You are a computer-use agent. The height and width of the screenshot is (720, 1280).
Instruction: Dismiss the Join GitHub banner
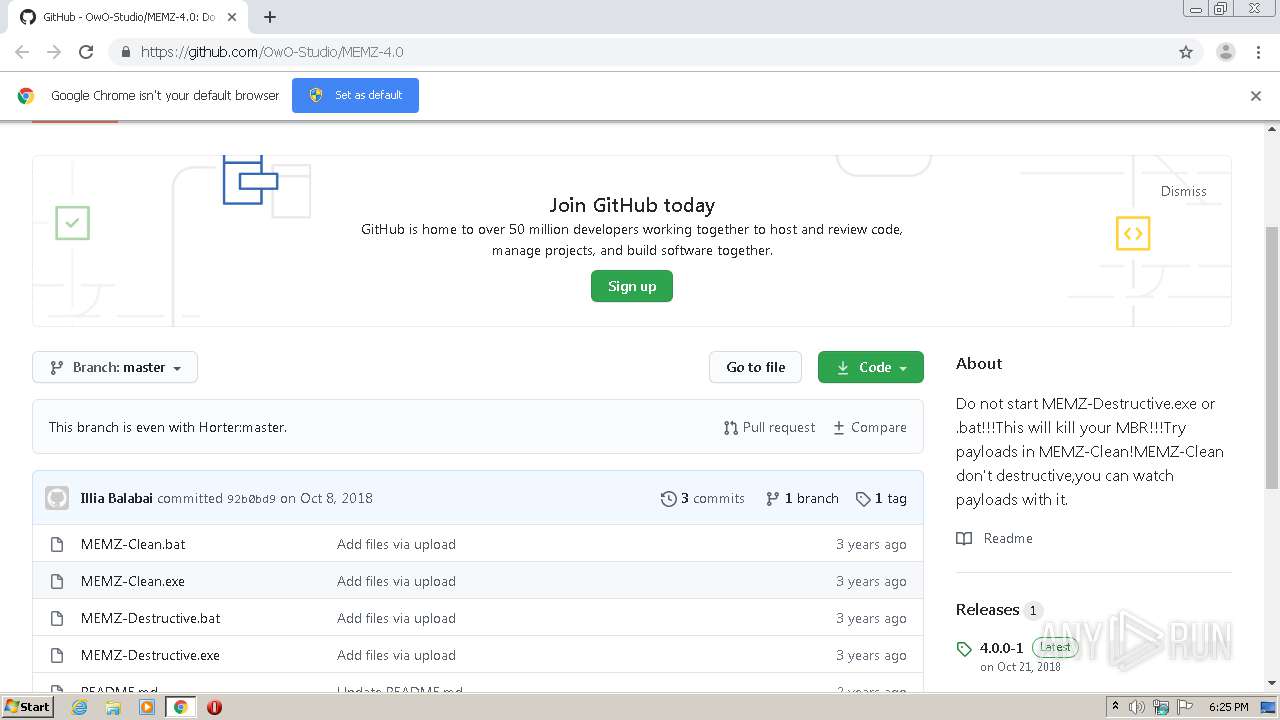click(1183, 191)
